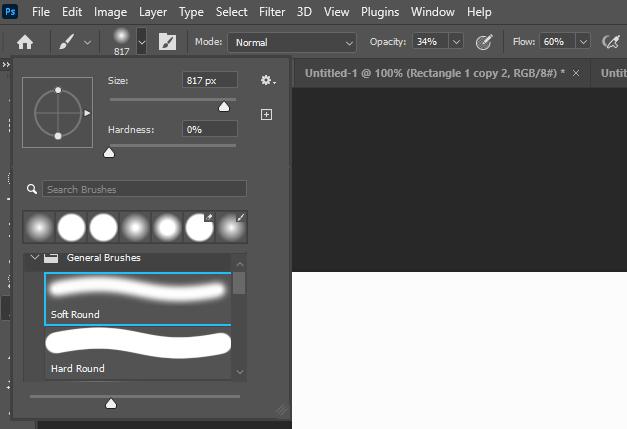The image size is (627, 429).
Task: Select the Soft Round brush
Action: (138, 299)
